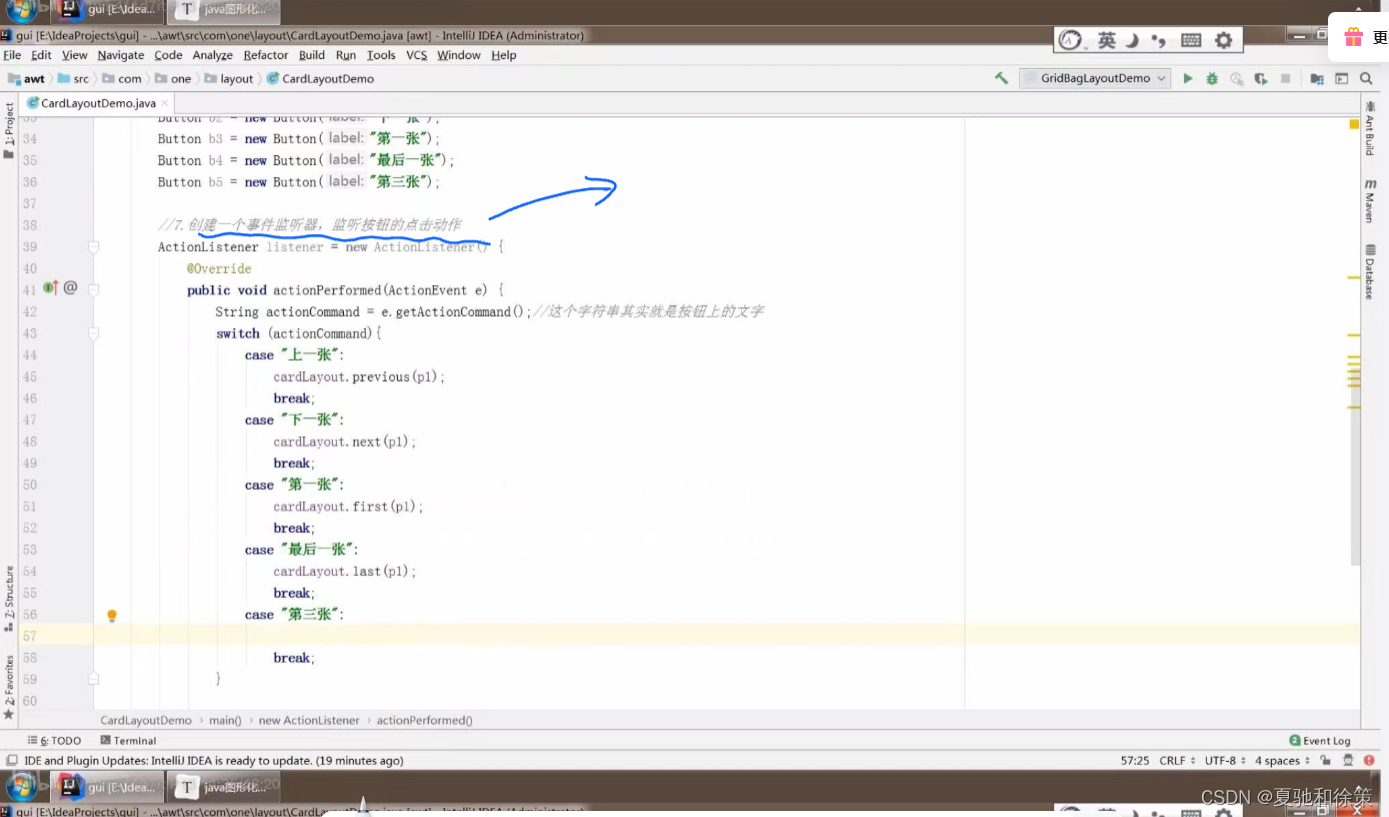The width and height of the screenshot is (1389, 817).
Task: Toggle IME punctuation mode icon
Action: tap(1159, 40)
